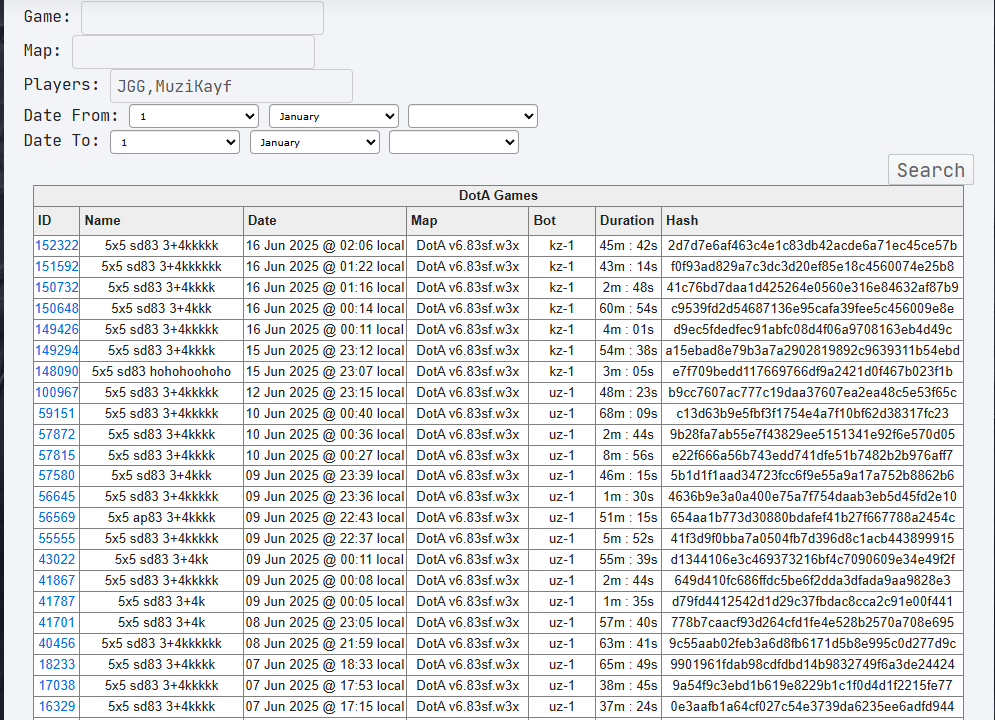The image size is (995, 720).
Task: Open game ID 59151
Action: click(56, 413)
